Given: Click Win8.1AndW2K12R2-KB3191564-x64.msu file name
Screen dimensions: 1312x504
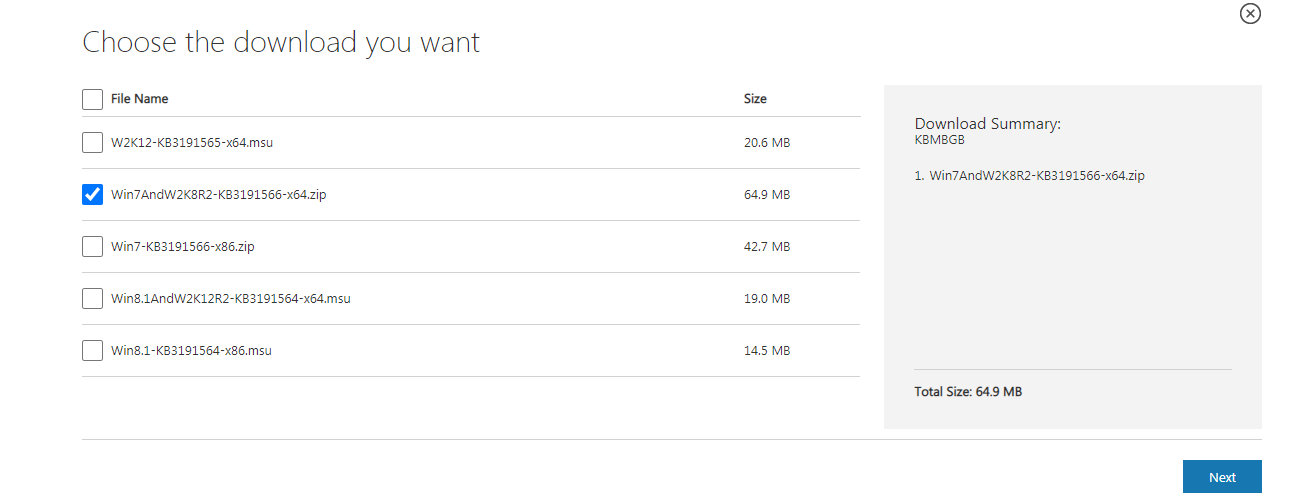Looking at the screenshot, I should click(230, 299).
